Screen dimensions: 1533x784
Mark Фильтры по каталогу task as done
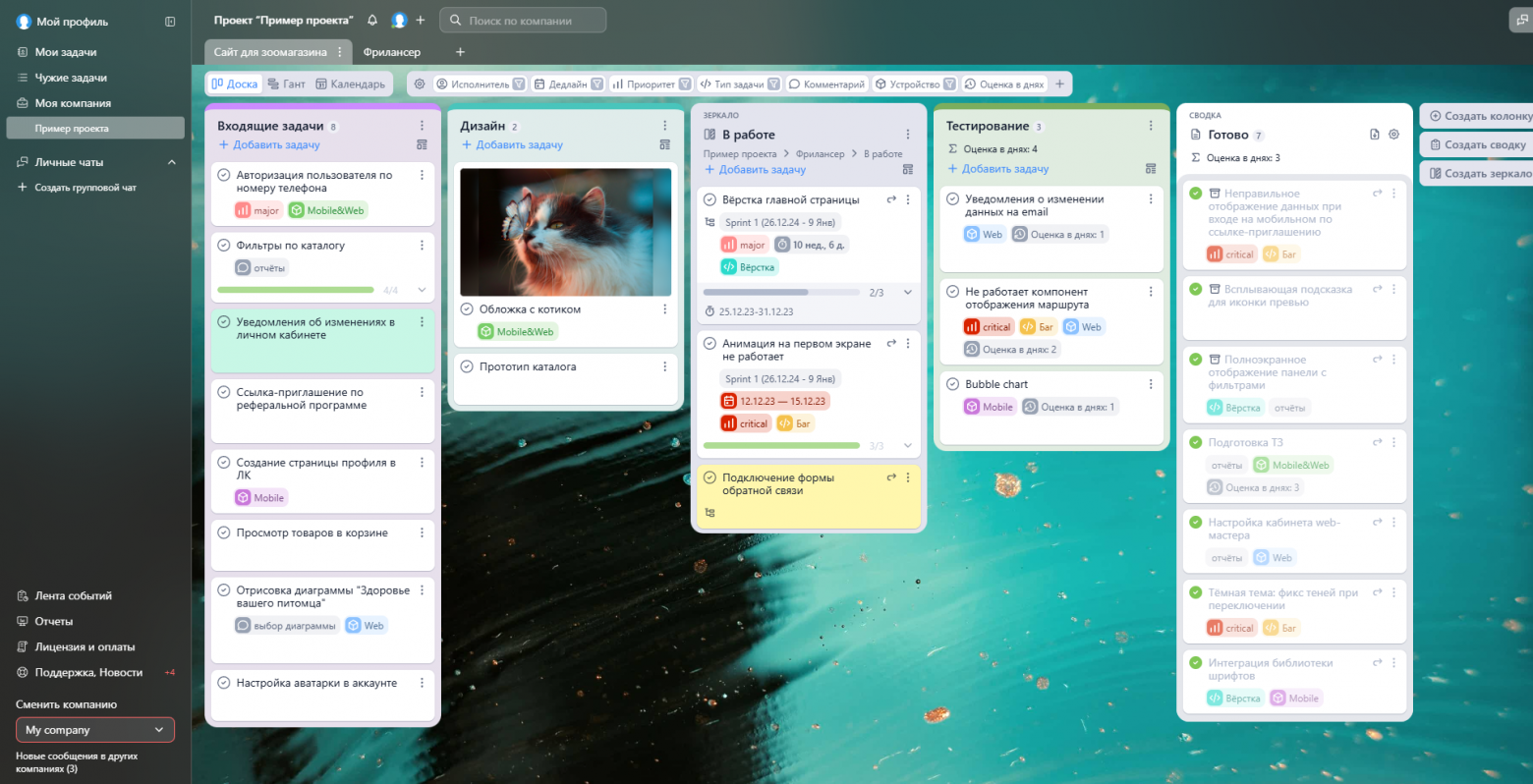point(224,246)
